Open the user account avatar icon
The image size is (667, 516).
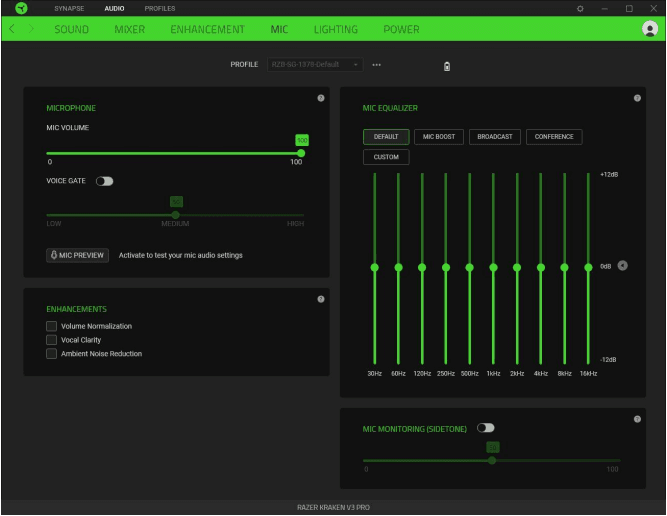pos(649,30)
